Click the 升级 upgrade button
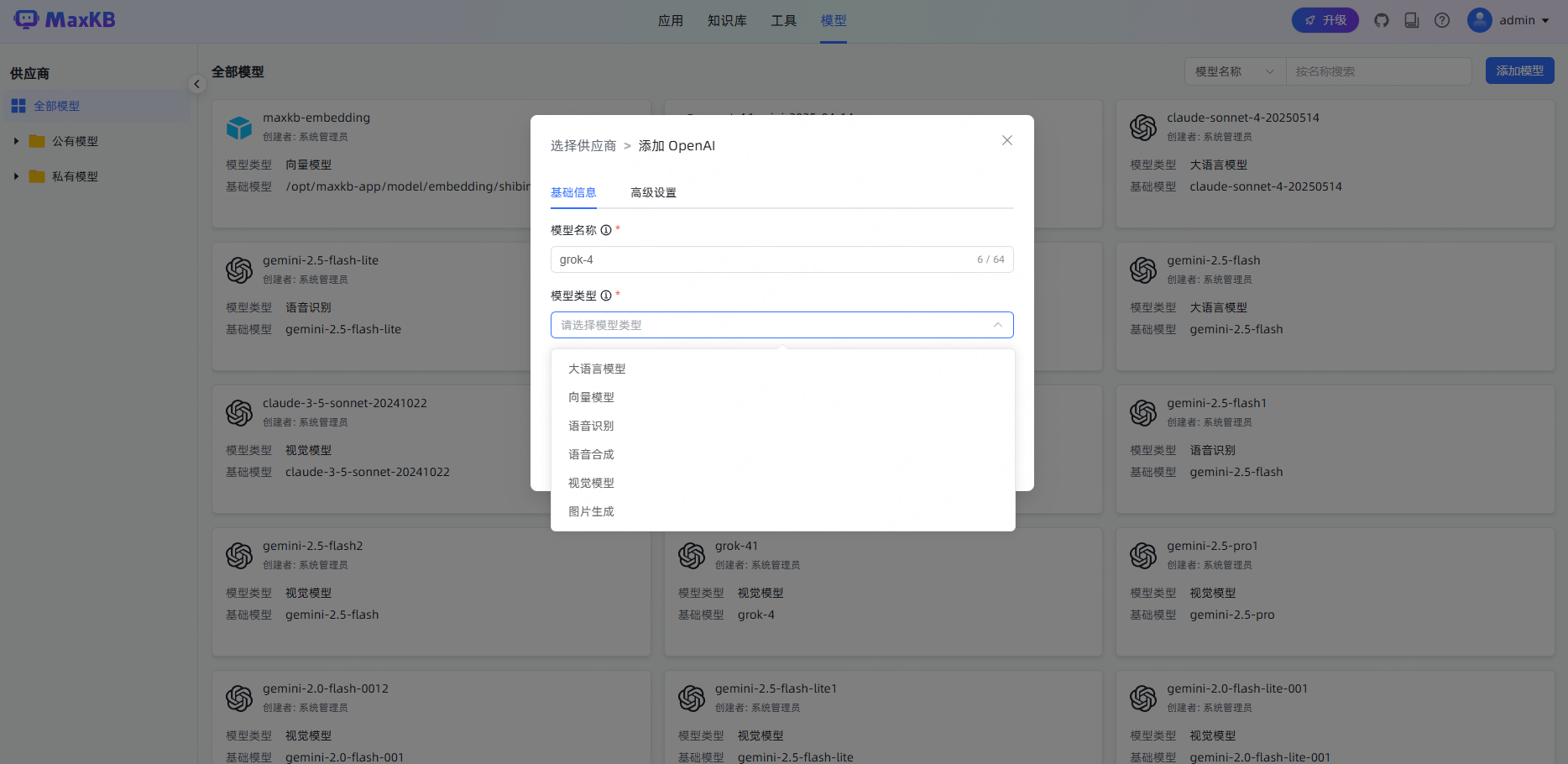This screenshot has height=764, width=1568. tap(1325, 20)
